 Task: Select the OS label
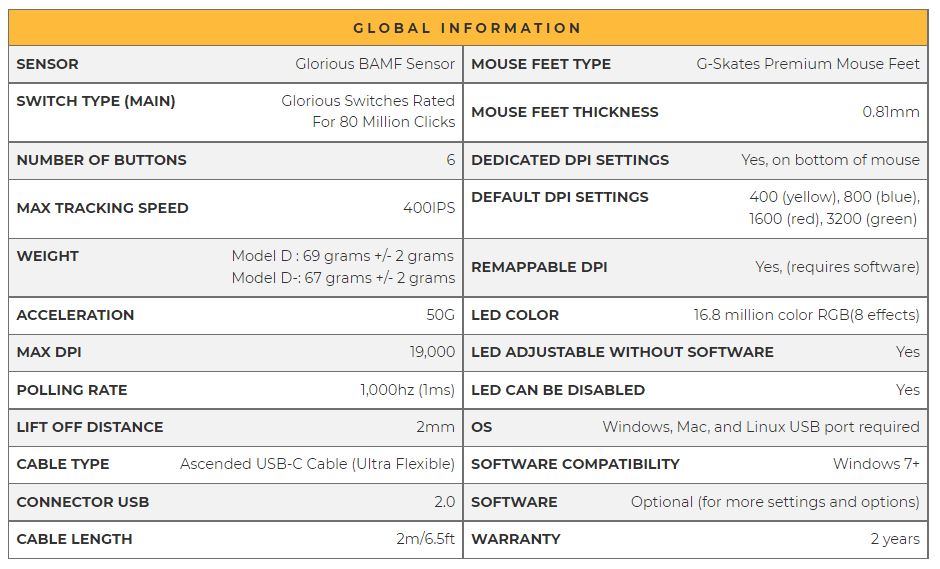481,427
